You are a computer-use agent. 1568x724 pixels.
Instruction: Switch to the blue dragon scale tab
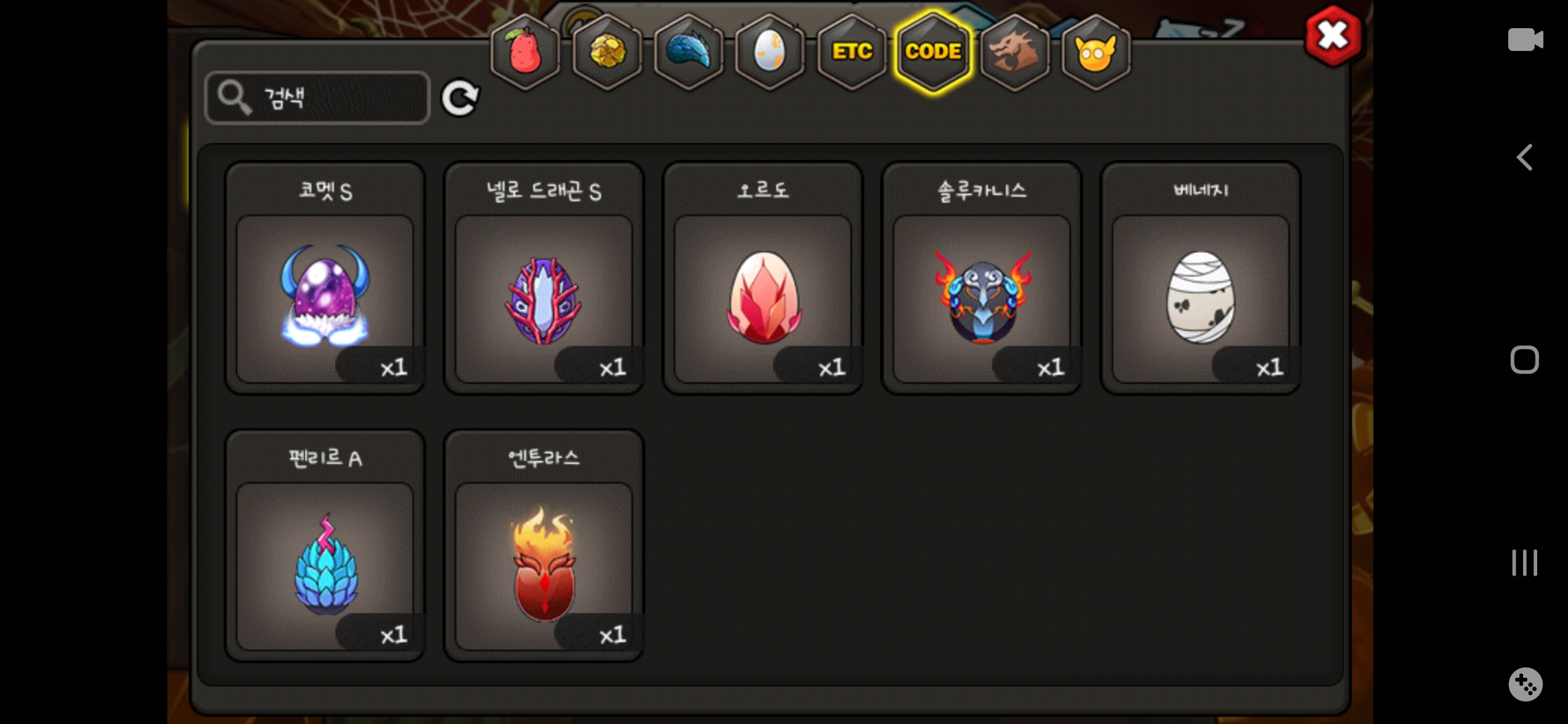click(689, 52)
